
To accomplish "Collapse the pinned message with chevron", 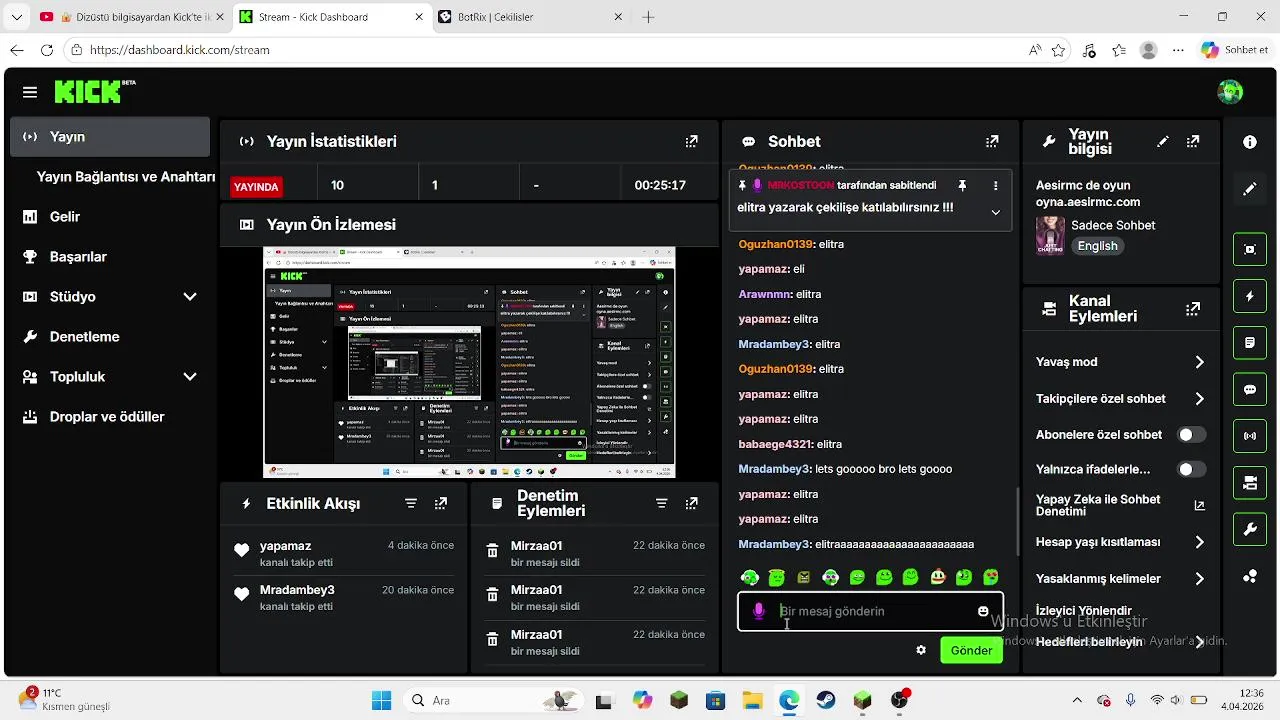I will tap(995, 212).
